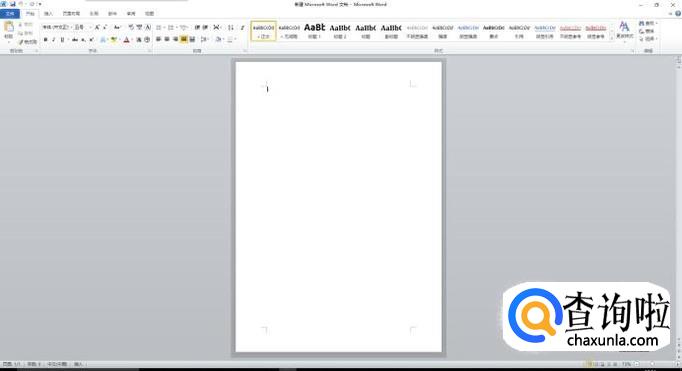
Task: Toggle Bold formatting in the ribbon
Action: coord(45,40)
